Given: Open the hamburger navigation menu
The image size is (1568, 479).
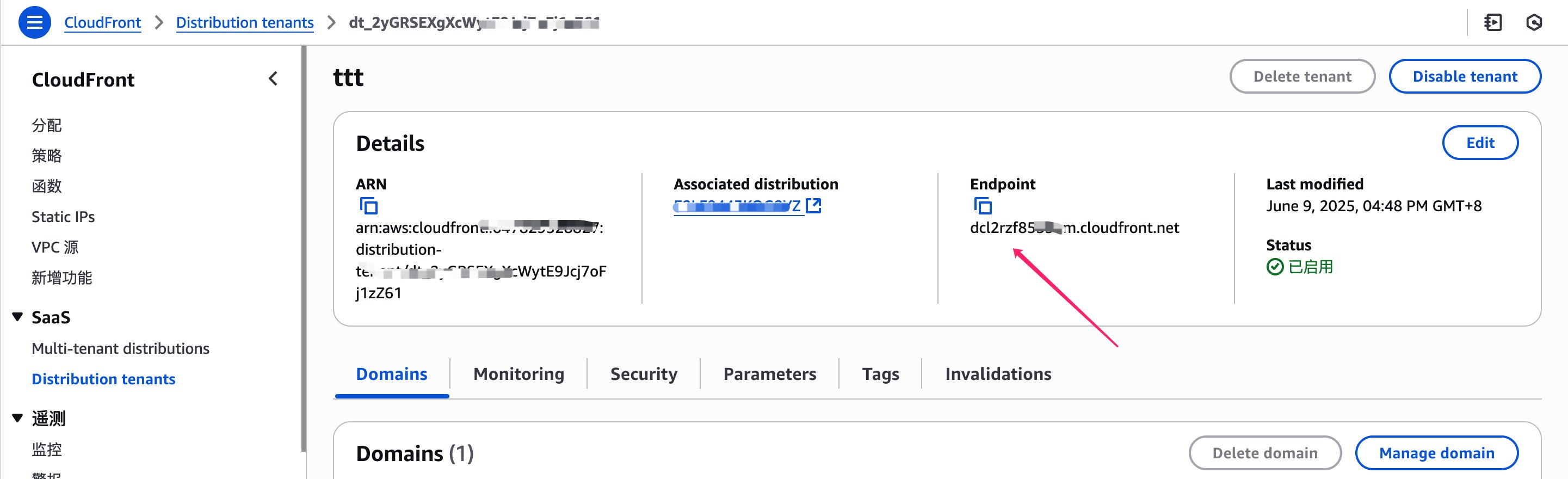Looking at the screenshot, I should (x=35, y=22).
